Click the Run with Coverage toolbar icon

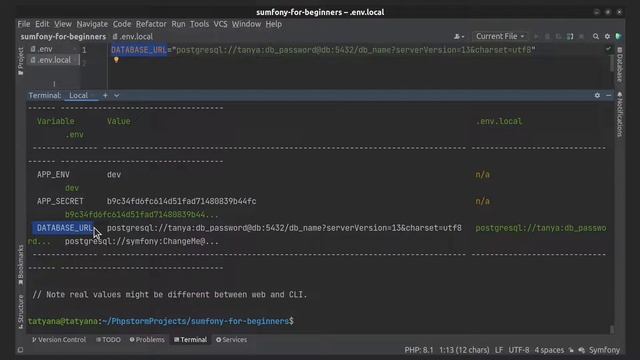[x=559, y=36]
